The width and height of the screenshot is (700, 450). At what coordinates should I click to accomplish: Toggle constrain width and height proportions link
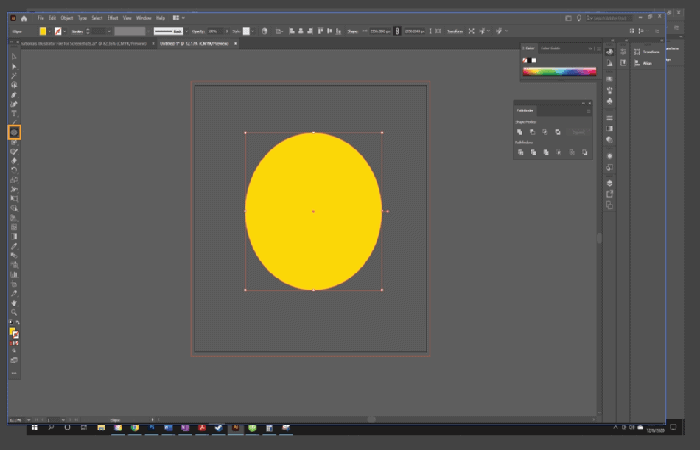tap(397, 31)
